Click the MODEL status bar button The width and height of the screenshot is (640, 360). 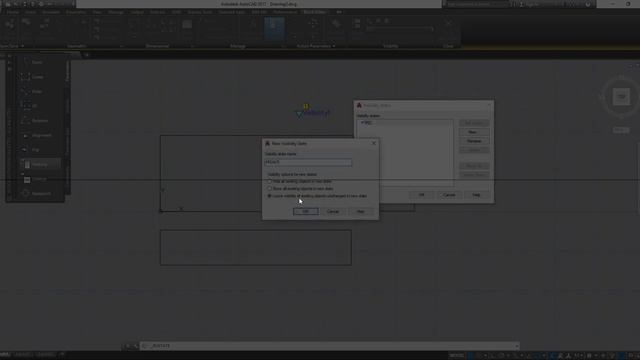[x=456, y=356]
